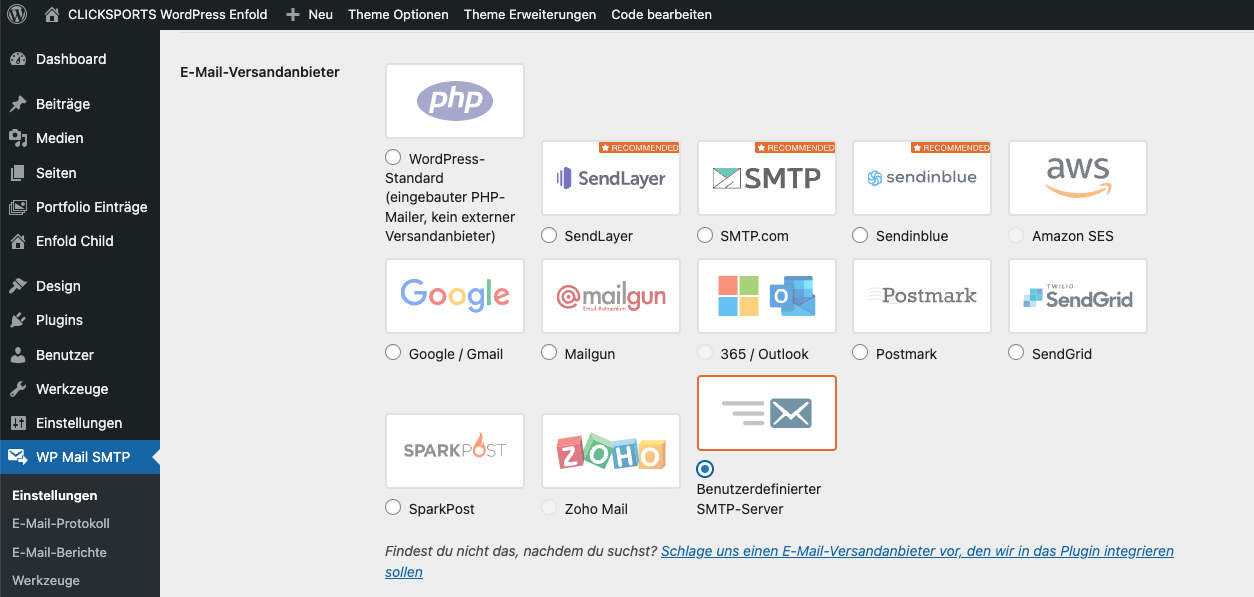The width and height of the screenshot is (1254, 597).
Task: Open the E-Mail-Berichte submenu item
Action: tap(59, 552)
